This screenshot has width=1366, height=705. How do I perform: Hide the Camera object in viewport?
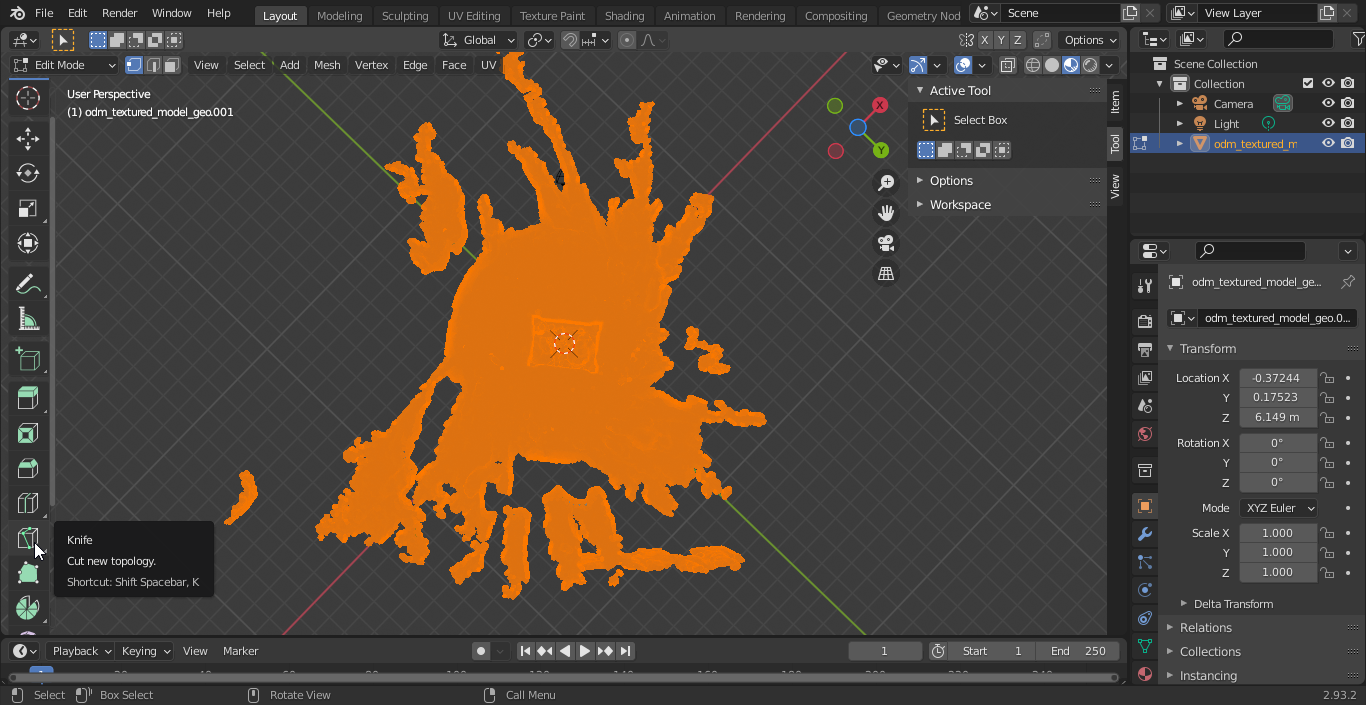[1328, 103]
